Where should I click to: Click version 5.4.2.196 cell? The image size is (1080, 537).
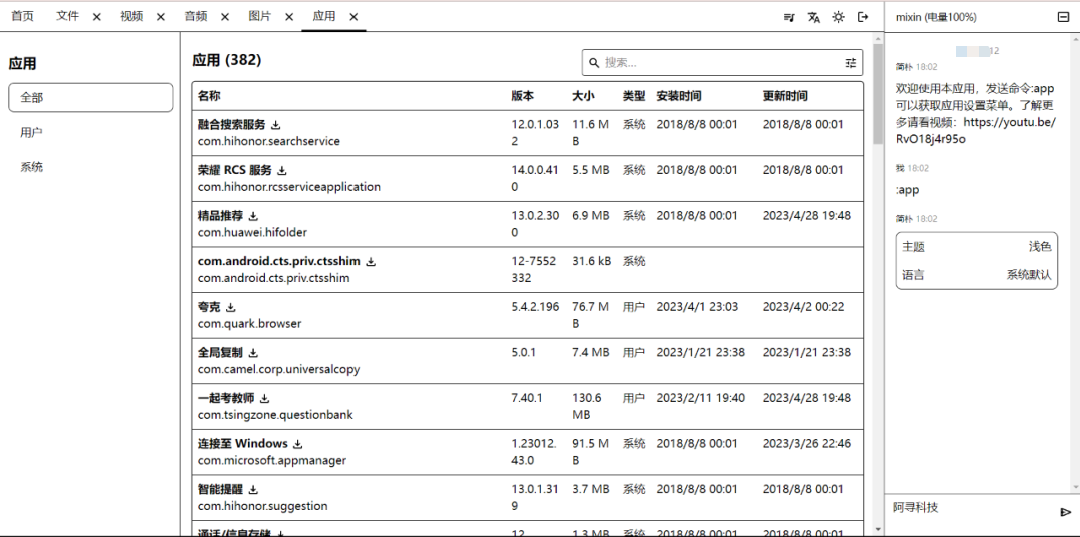535,306
